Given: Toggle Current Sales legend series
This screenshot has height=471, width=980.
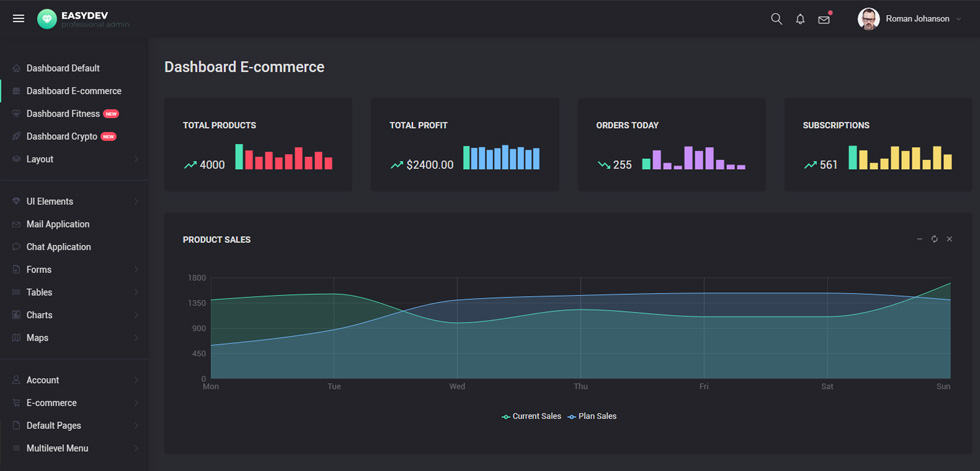Looking at the screenshot, I should tap(532, 416).
